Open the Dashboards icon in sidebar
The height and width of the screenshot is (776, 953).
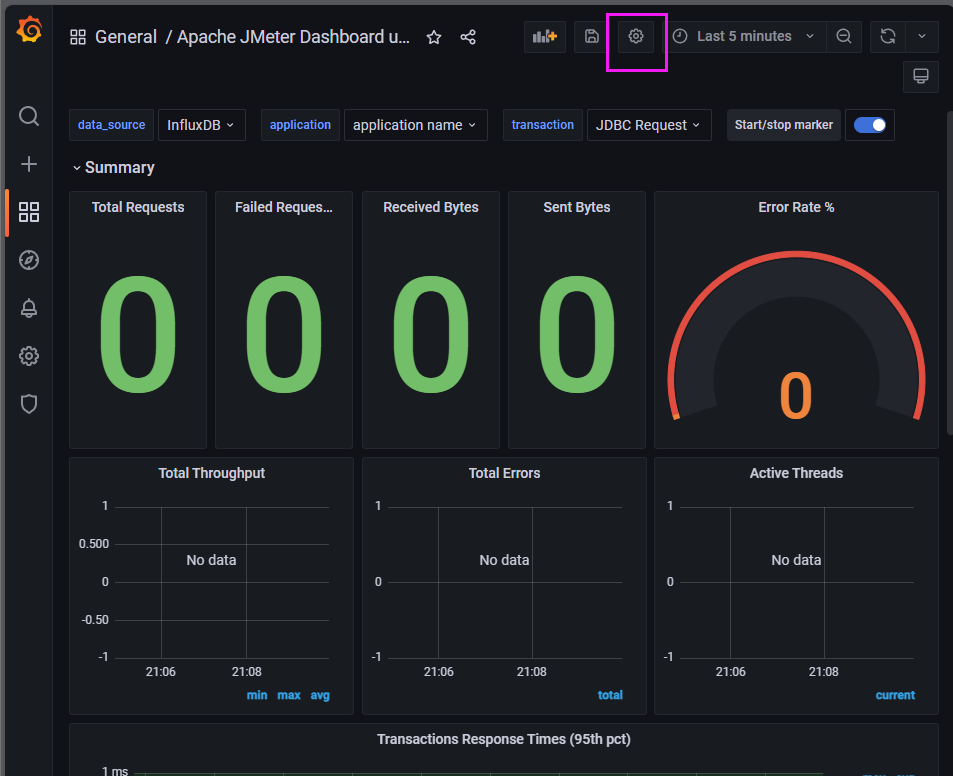(29, 212)
